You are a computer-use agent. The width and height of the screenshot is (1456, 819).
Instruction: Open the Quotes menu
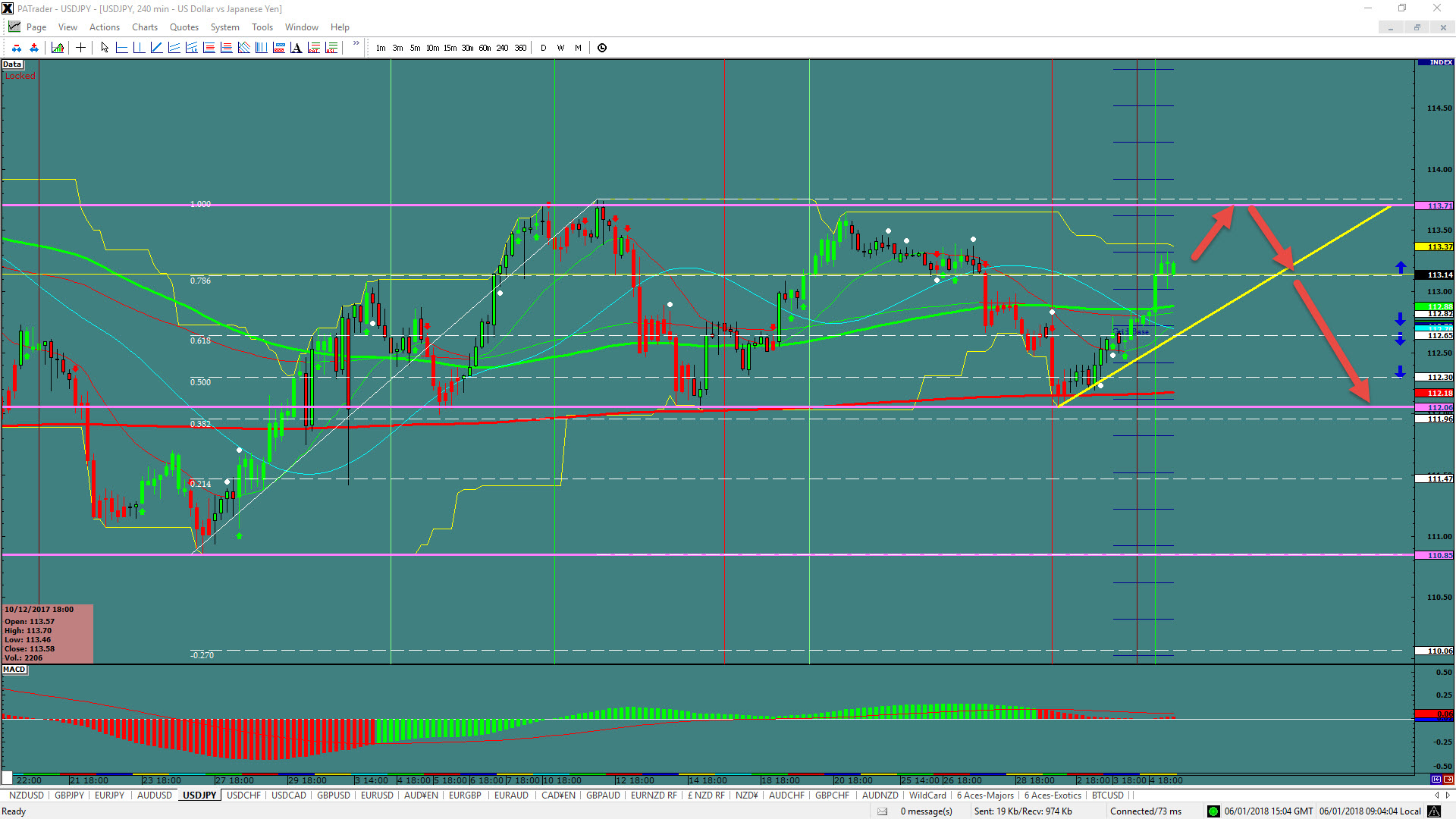click(x=184, y=27)
